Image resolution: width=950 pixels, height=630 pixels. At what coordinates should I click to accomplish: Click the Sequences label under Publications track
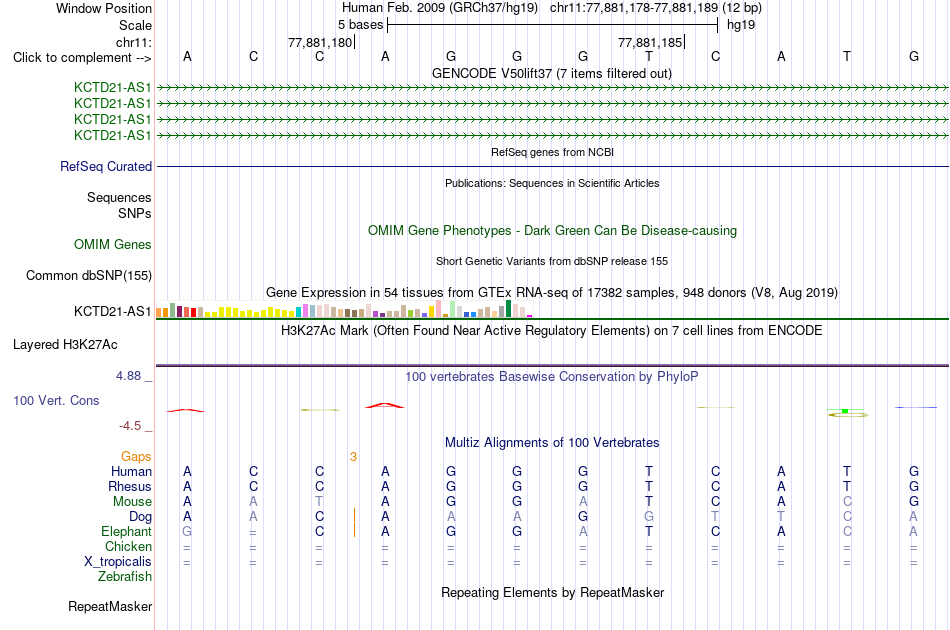(119, 197)
